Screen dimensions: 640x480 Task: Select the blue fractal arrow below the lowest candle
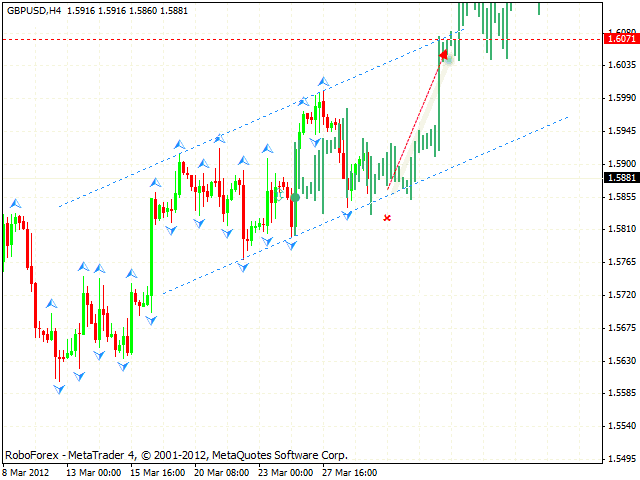tap(59, 389)
